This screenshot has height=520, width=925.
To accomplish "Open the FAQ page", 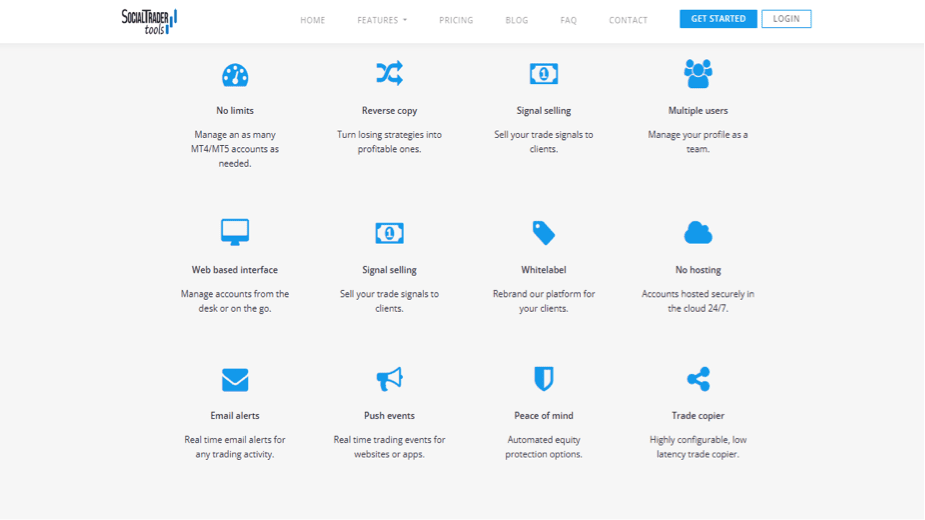I will [x=569, y=20].
